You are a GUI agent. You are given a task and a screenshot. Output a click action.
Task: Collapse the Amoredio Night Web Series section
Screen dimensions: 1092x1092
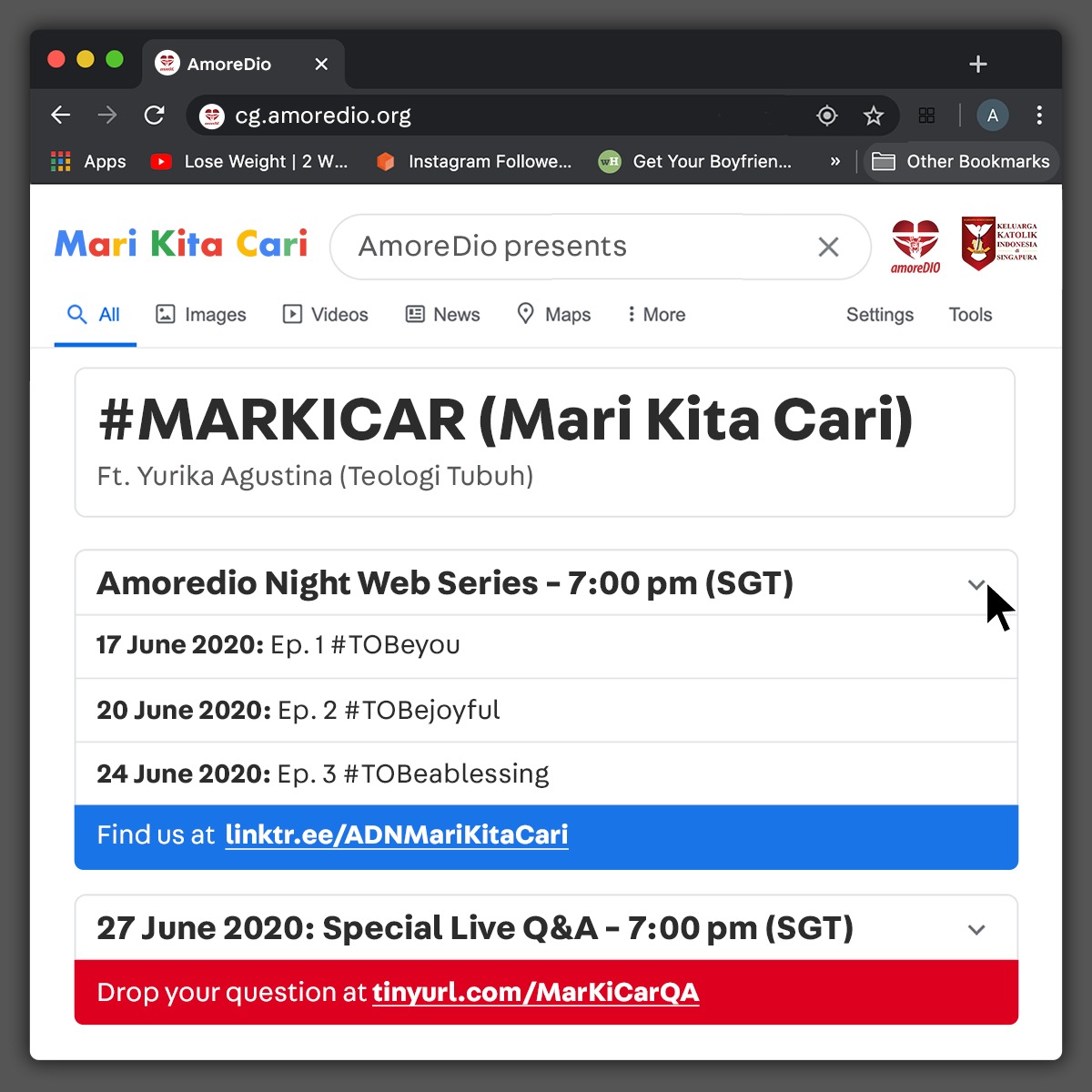click(976, 584)
